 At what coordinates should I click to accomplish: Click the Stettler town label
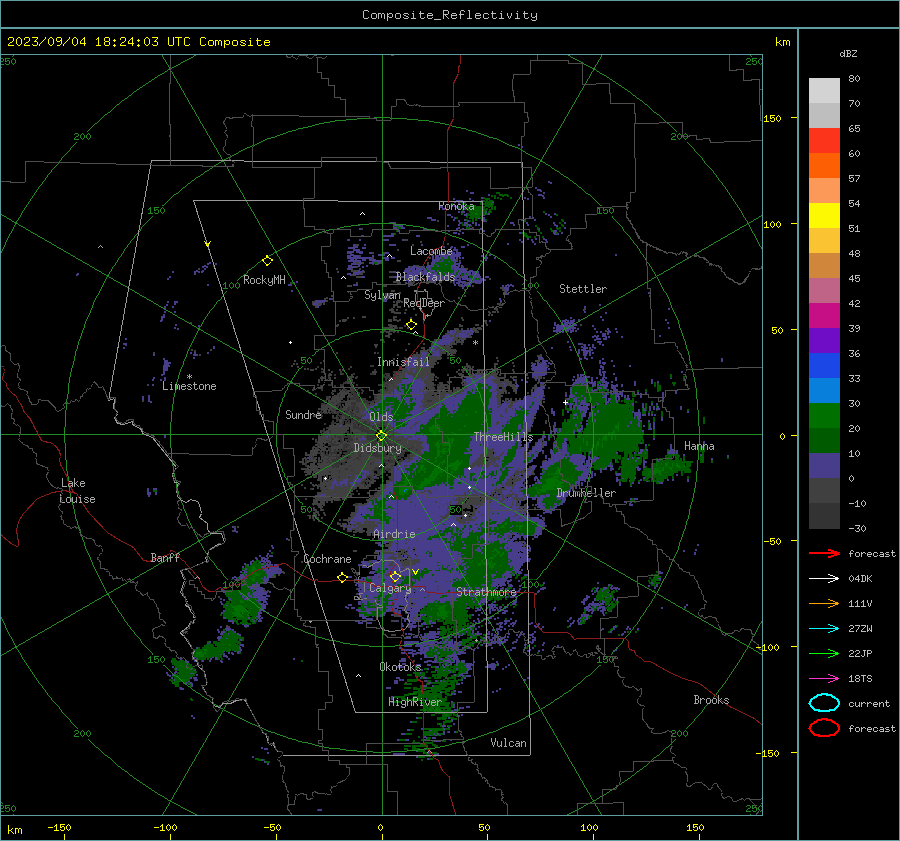583,289
